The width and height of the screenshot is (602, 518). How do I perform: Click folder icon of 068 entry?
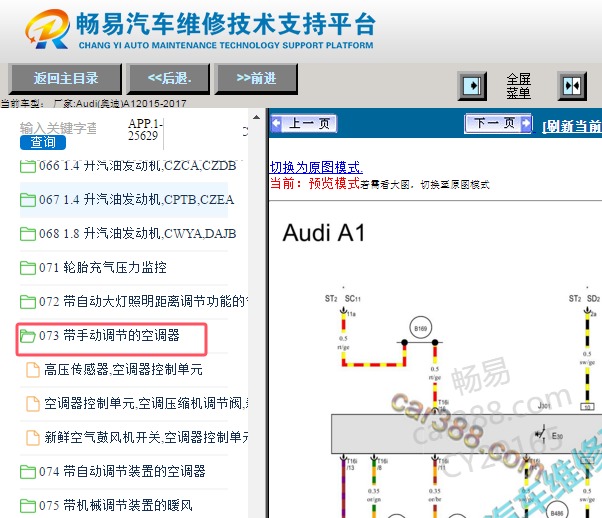click(x=28, y=234)
